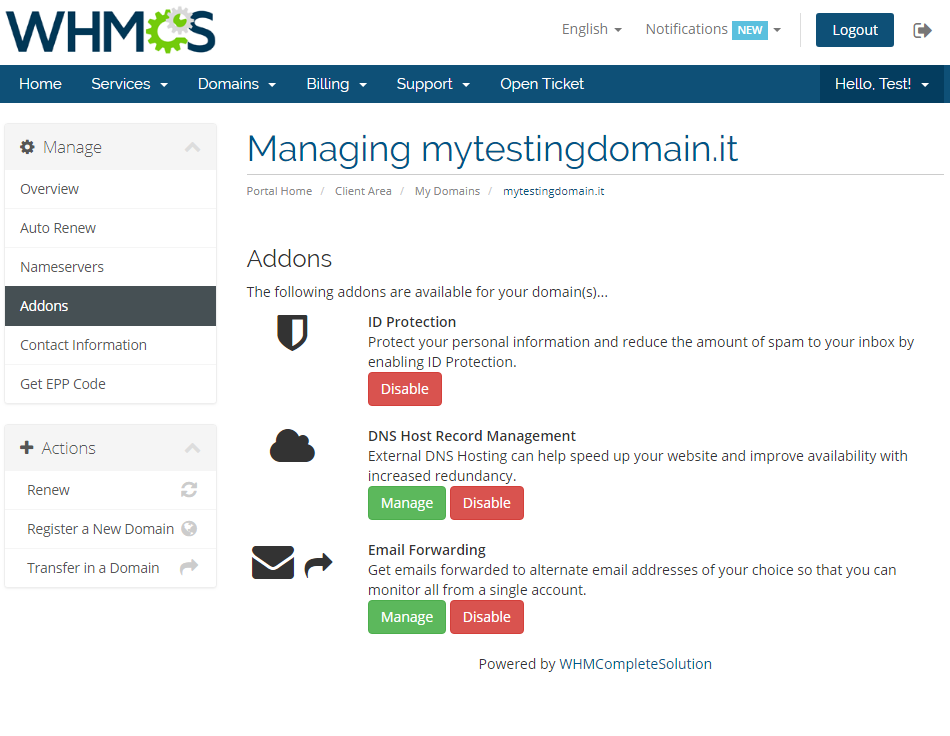Go to Home in the navigation bar
Image resolution: width=950 pixels, height=736 pixels.
[40, 84]
